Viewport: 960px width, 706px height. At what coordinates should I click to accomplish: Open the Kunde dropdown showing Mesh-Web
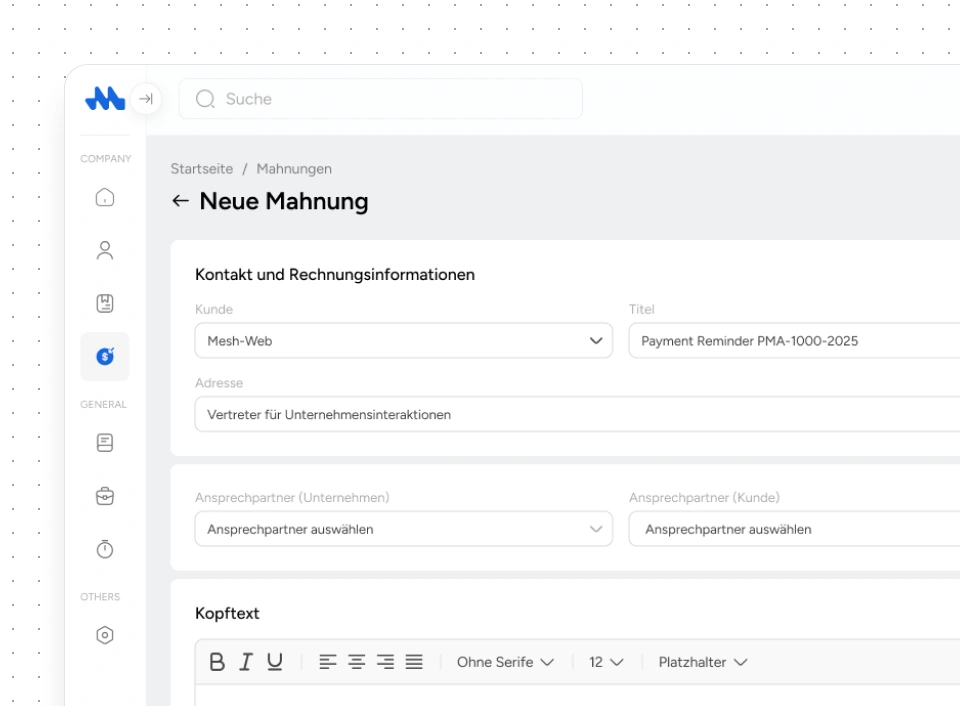pos(403,341)
